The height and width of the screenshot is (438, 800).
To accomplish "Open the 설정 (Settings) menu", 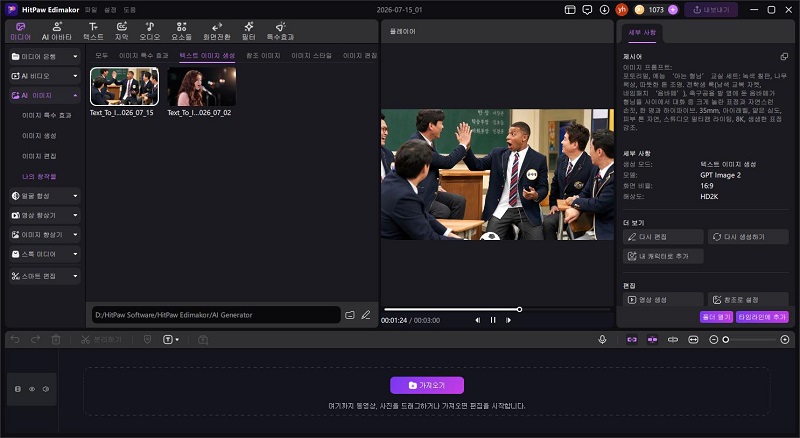I will tap(110, 10).
